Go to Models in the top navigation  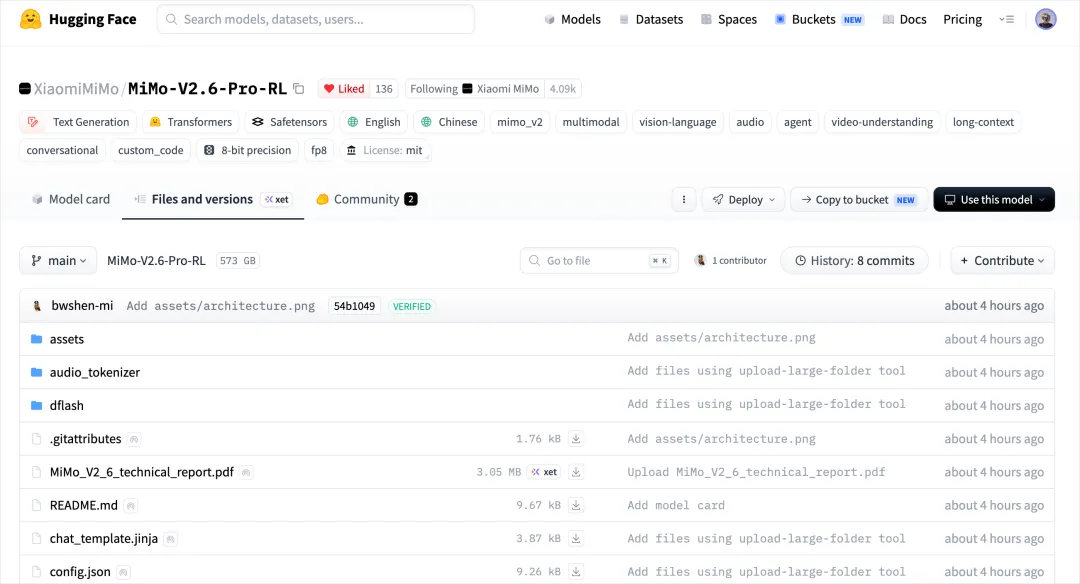coord(572,19)
